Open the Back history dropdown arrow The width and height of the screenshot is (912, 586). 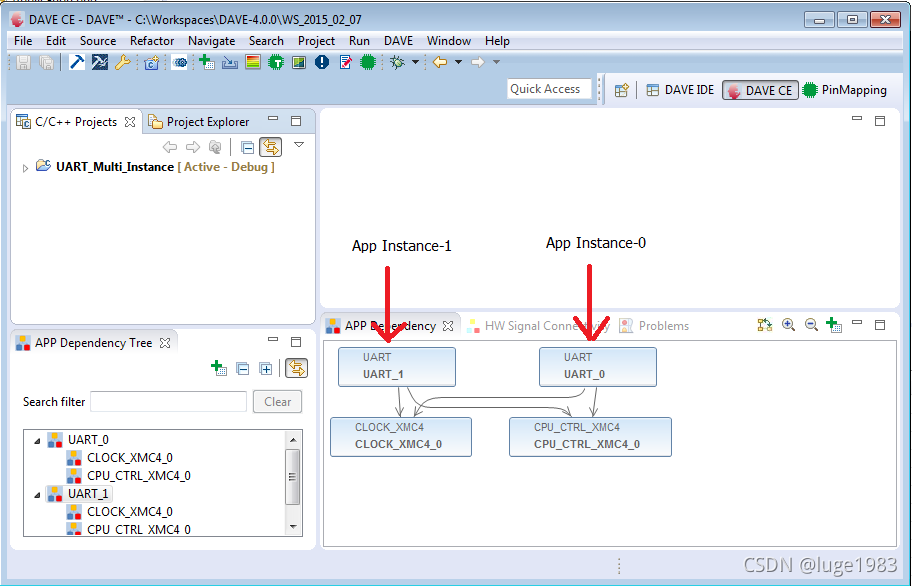pos(458,62)
